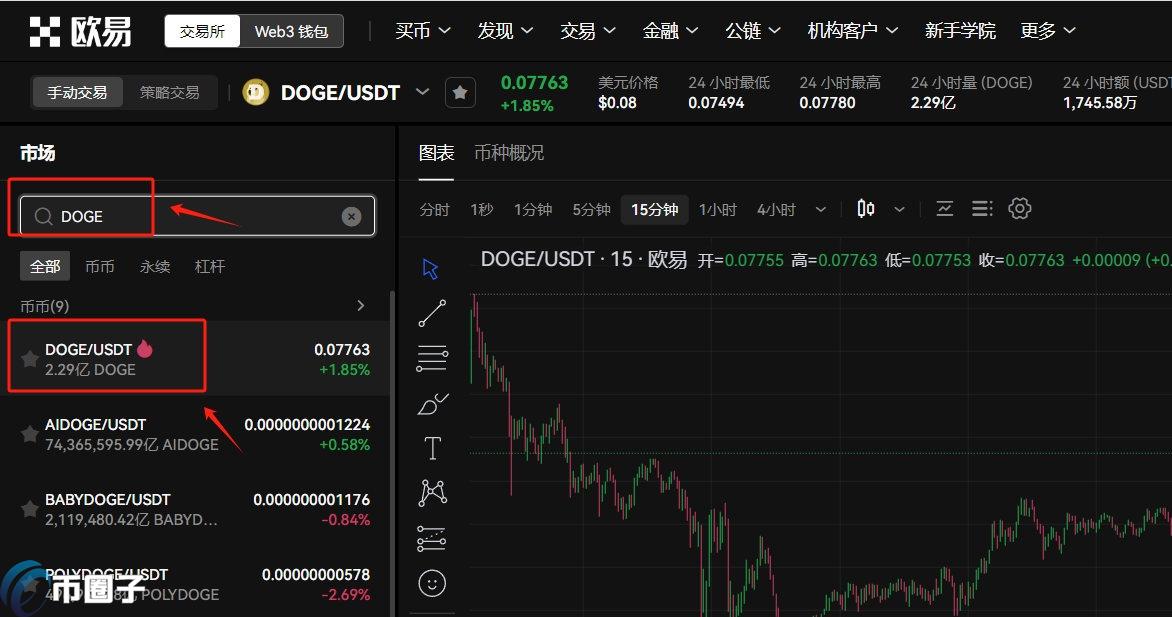This screenshot has width=1172, height=617.
Task: Select the 币币 market filter tab
Action: pyautogui.click(x=99, y=266)
